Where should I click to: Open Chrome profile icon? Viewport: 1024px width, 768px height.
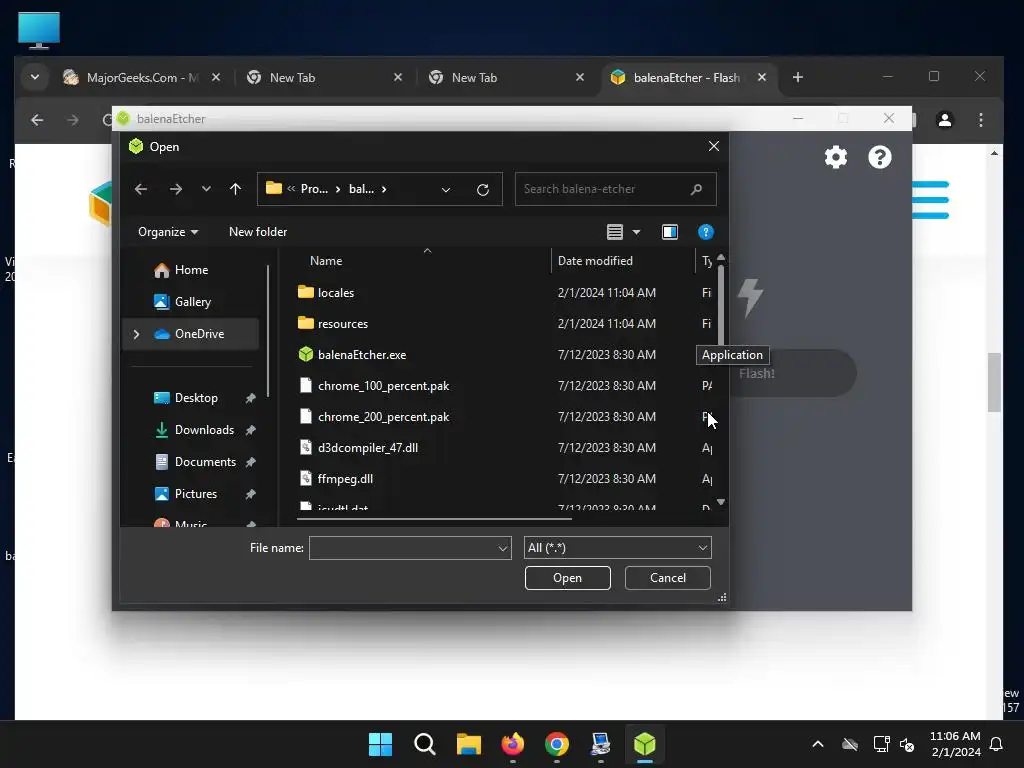click(x=944, y=120)
